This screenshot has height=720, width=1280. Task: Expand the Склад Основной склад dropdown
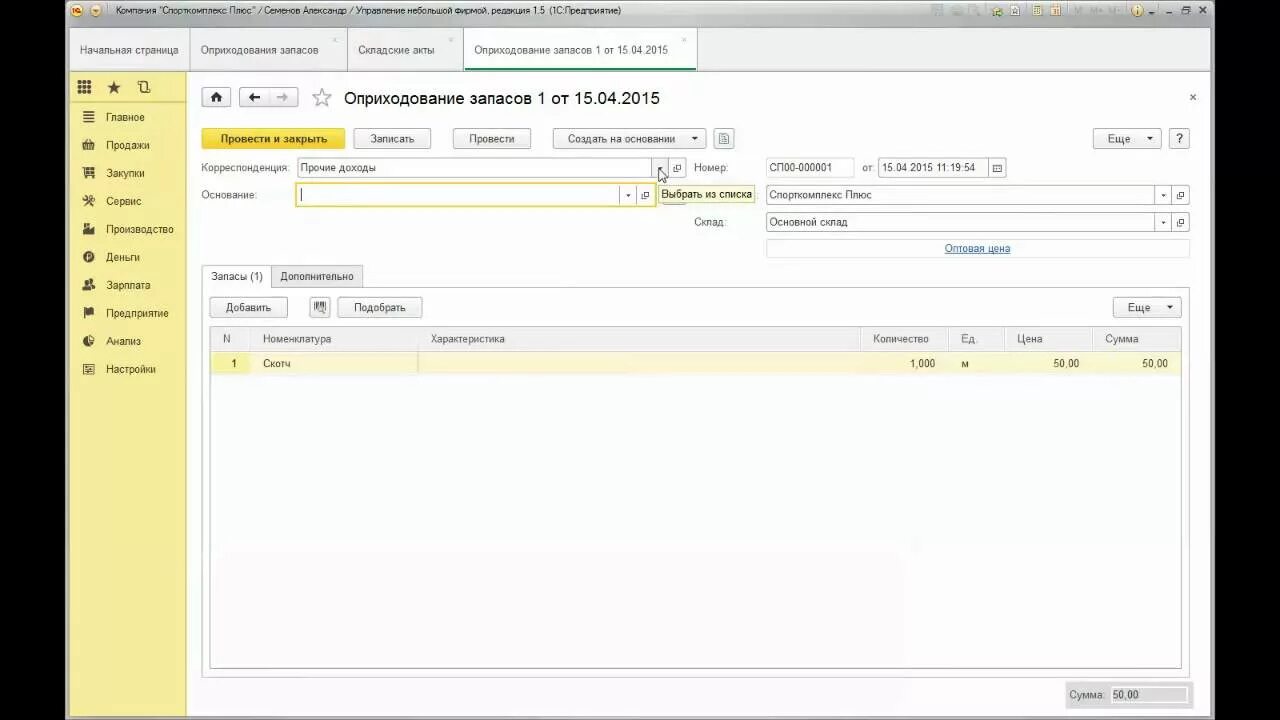1163,222
